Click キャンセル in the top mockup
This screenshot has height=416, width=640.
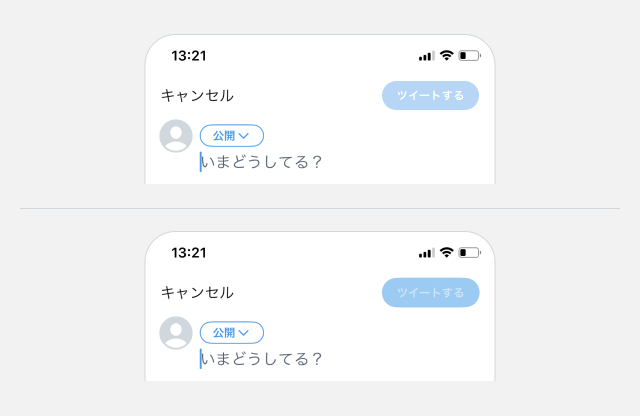click(x=197, y=96)
